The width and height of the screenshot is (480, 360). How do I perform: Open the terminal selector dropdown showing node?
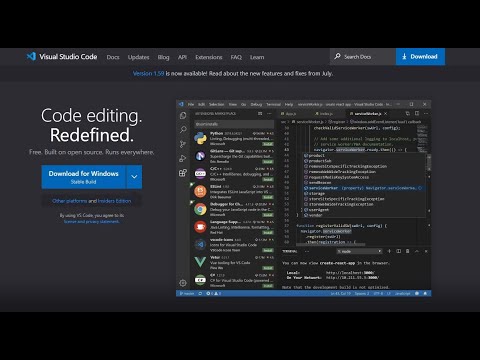(x=359, y=251)
